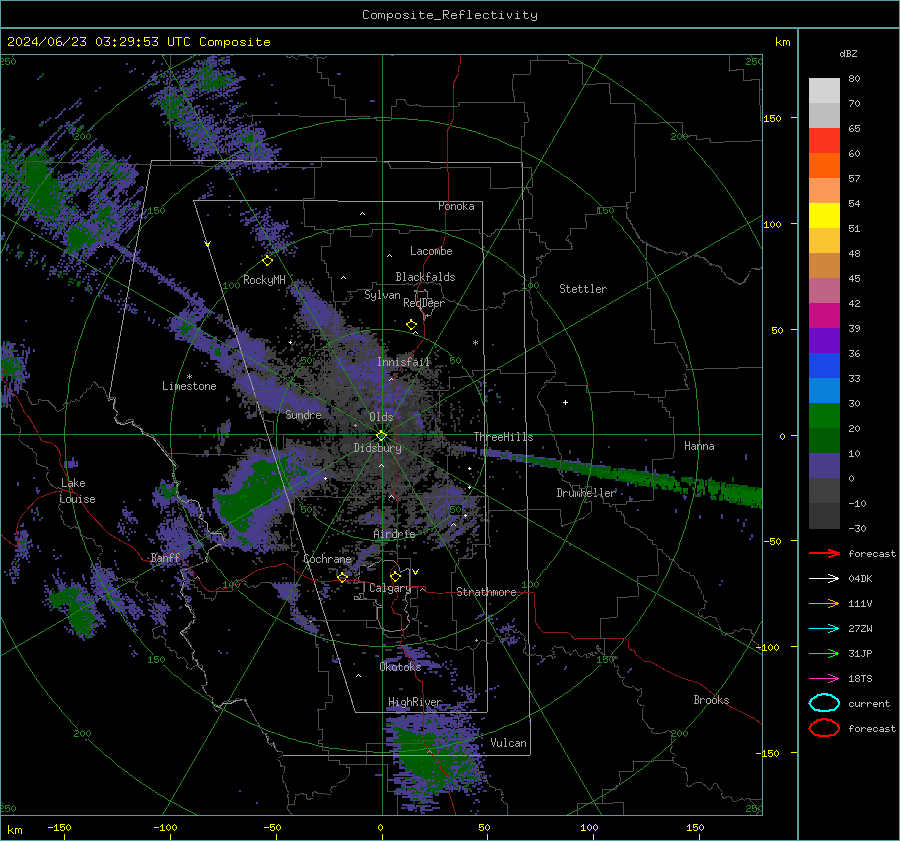Click the yellow diamond marker below Cochrane
Image resolution: width=900 pixels, height=841 pixels.
click(x=343, y=577)
